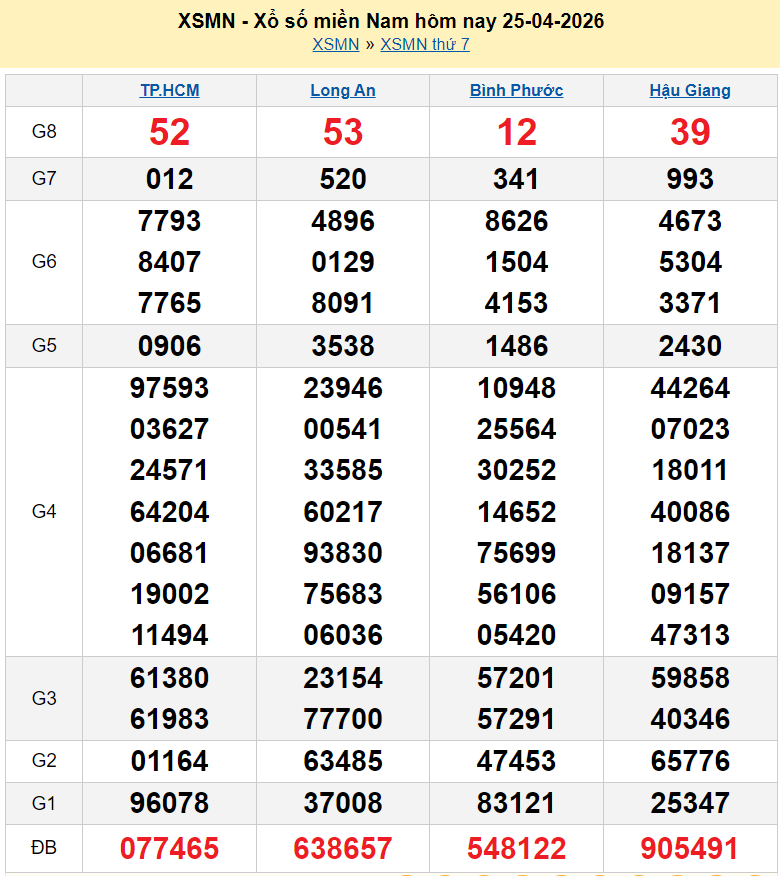Open the 'XSMN thứ 7' link
This screenshot has width=780, height=876.
[425, 44]
